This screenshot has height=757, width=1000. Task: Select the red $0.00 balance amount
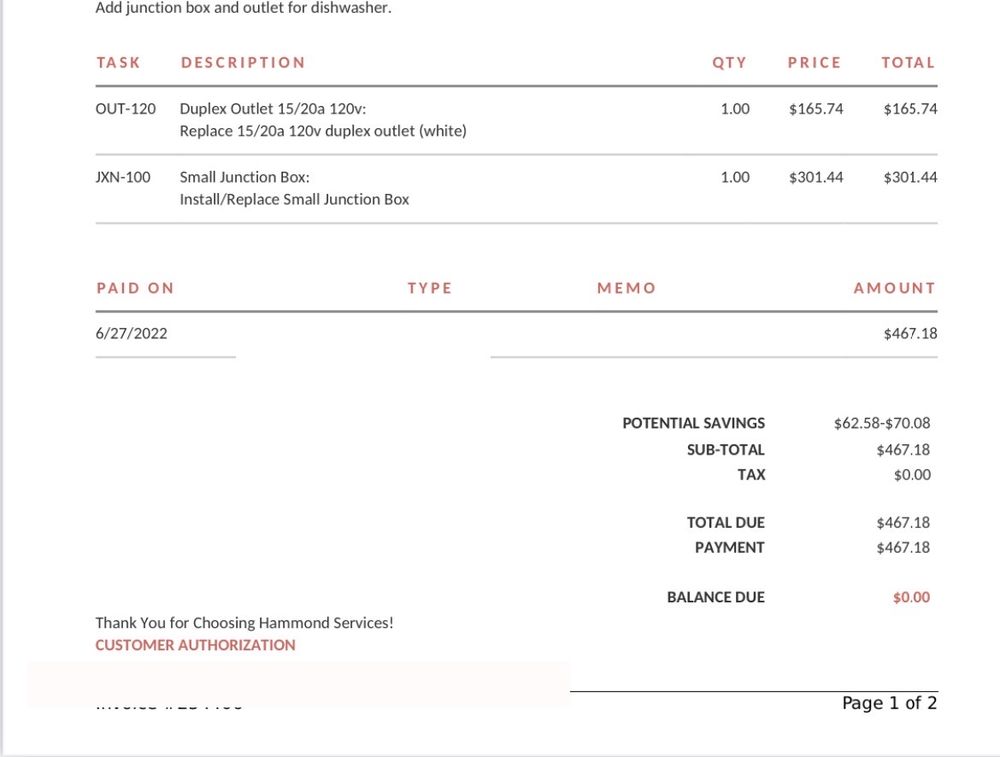911,597
